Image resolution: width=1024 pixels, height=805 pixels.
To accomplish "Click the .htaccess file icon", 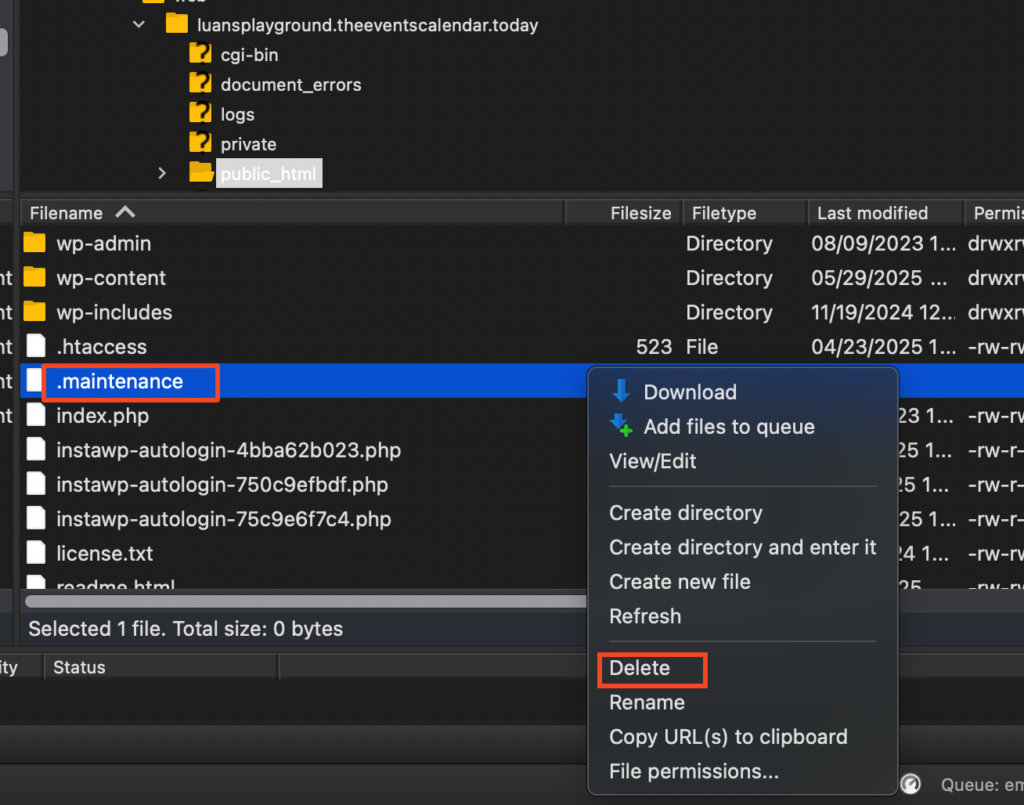I will coord(36,347).
